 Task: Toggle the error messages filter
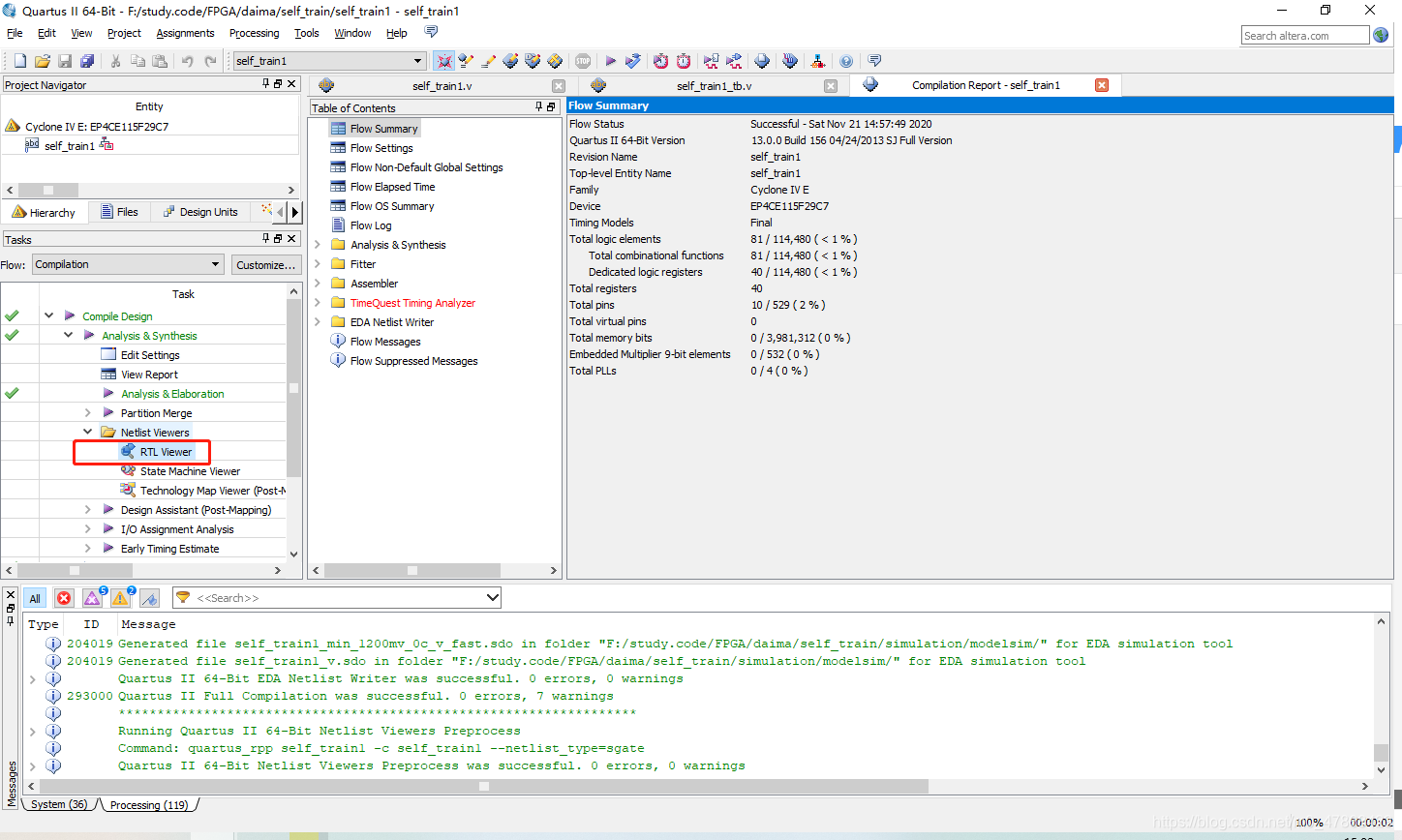tap(64, 598)
